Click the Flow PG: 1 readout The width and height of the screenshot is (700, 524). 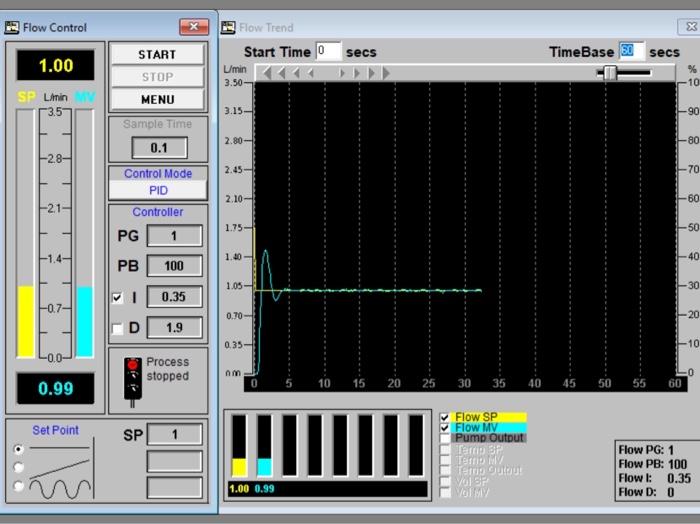pos(646,450)
